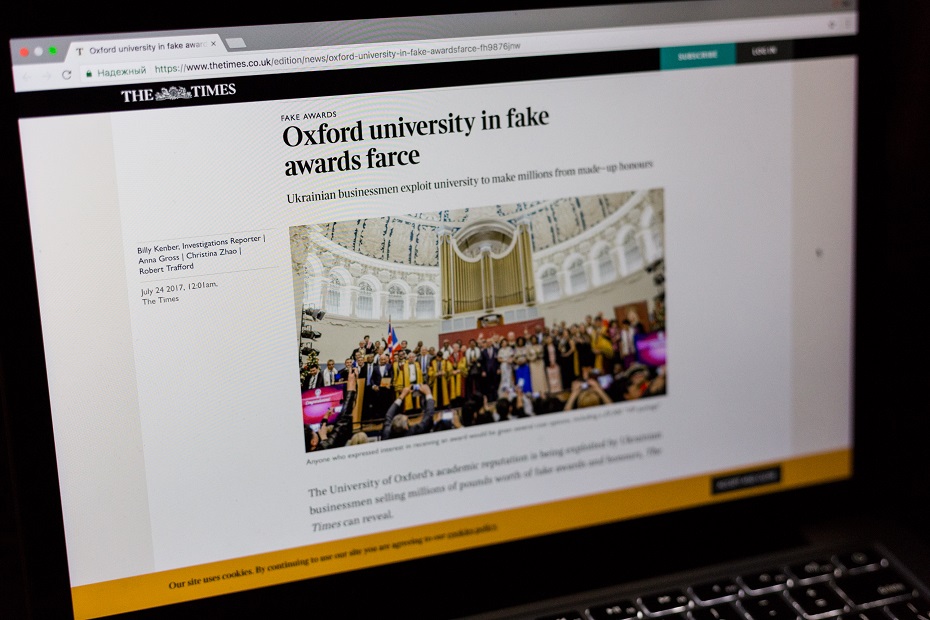Click the green padlock secure icon

pyautogui.click(x=89, y=74)
